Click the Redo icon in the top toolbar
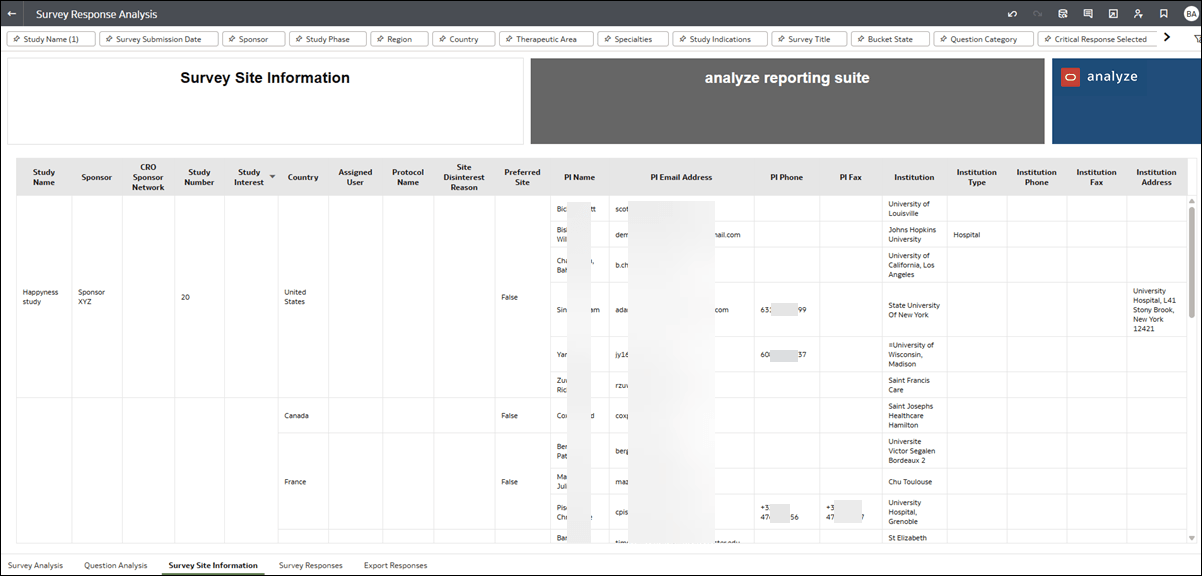 click(1038, 14)
